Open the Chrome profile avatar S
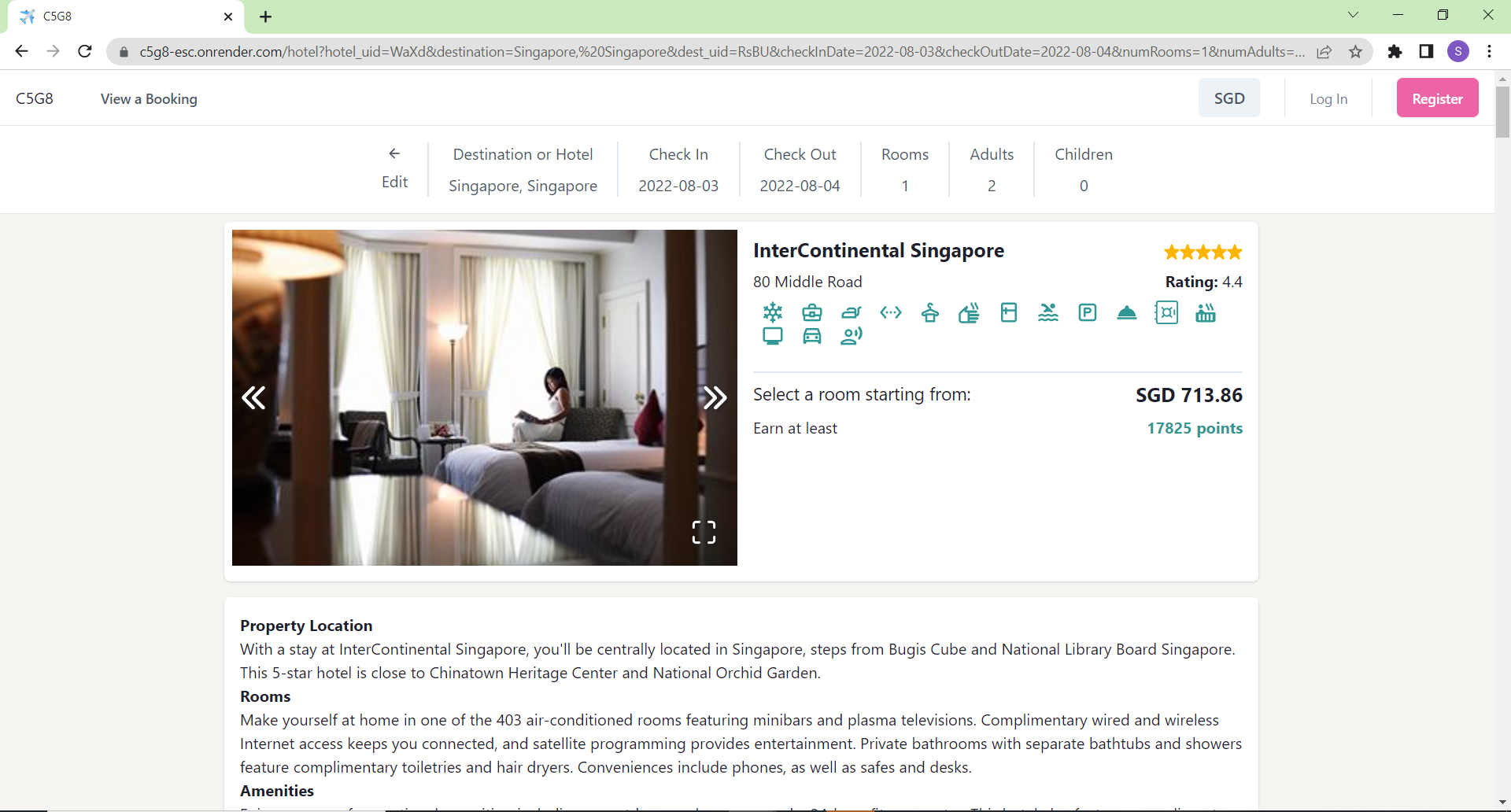1511x812 pixels. (x=1458, y=51)
